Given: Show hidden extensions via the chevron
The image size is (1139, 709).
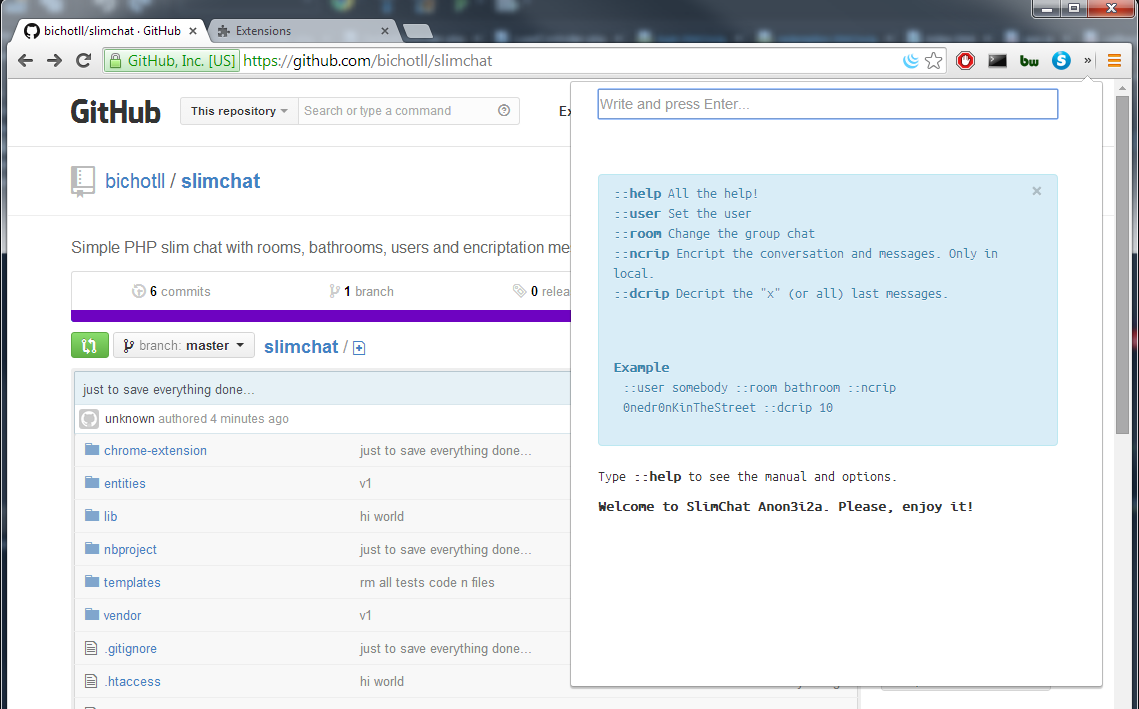Looking at the screenshot, I should tap(1087, 61).
